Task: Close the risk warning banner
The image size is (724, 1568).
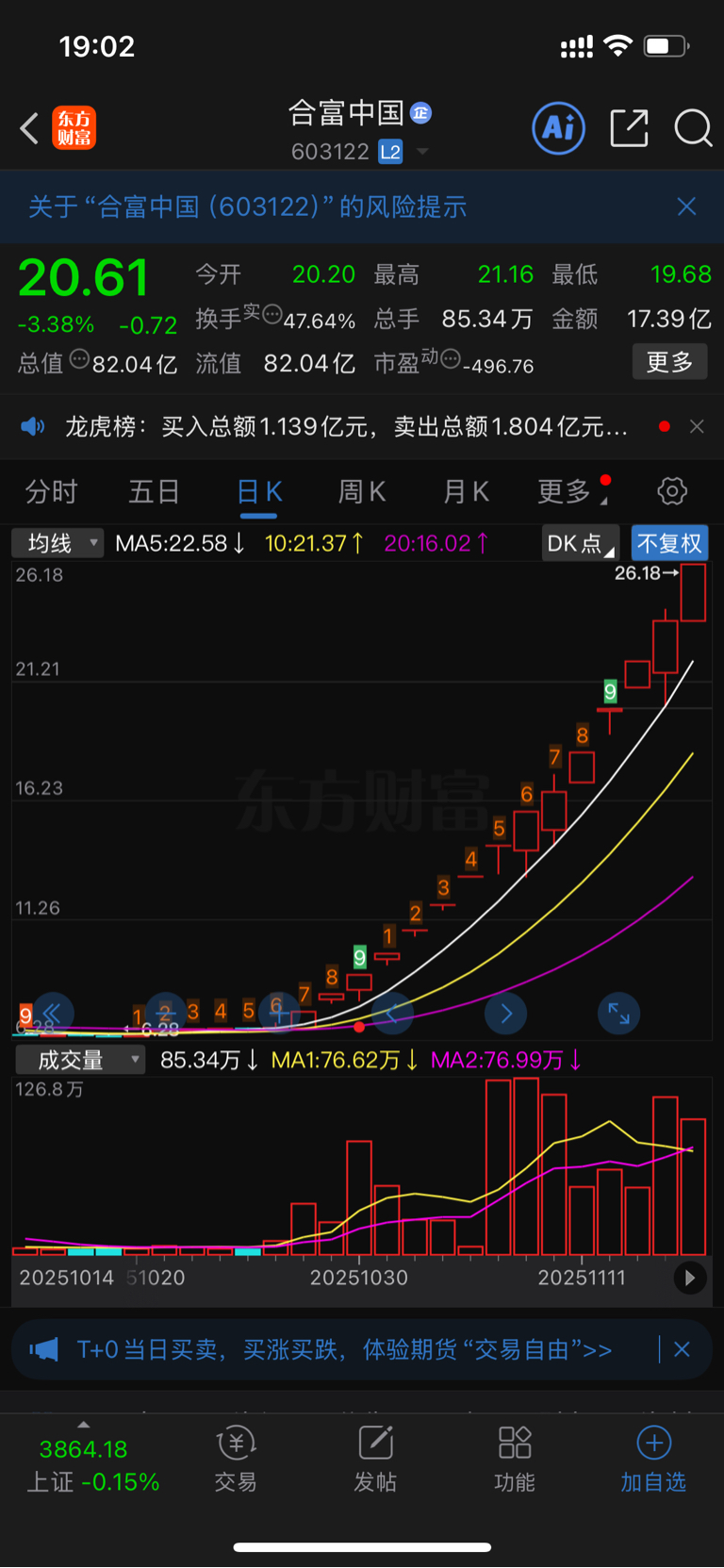Action: (x=686, y=206)
